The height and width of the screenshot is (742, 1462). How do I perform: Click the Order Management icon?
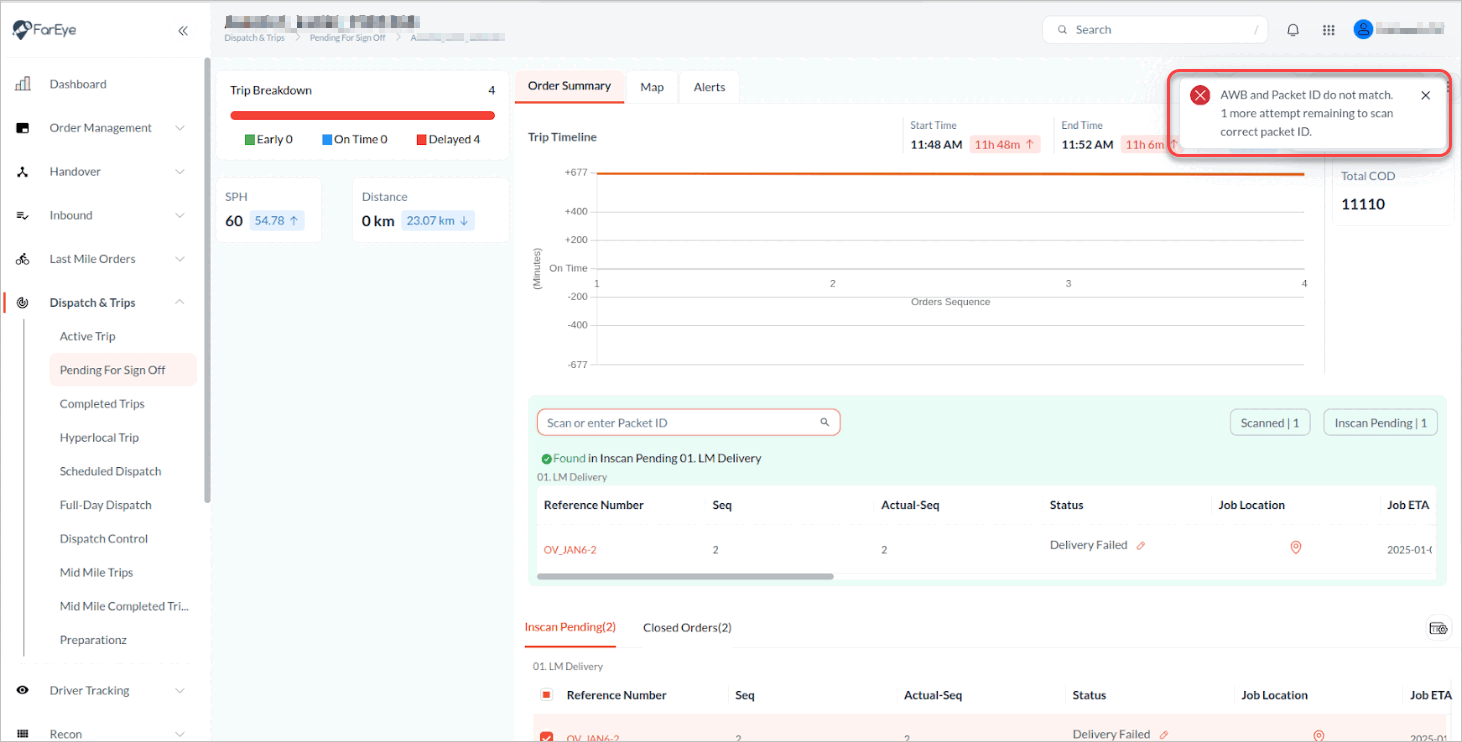22,128
